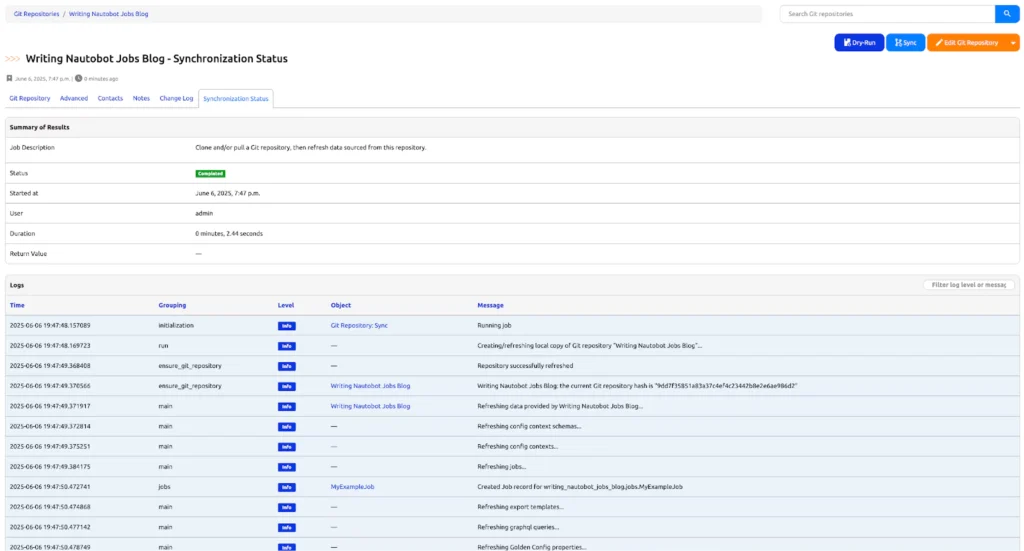The width and height of the screenshot is (1024, 551).
Task: Select the 'run' grouping cell
Action: [163, 345]
